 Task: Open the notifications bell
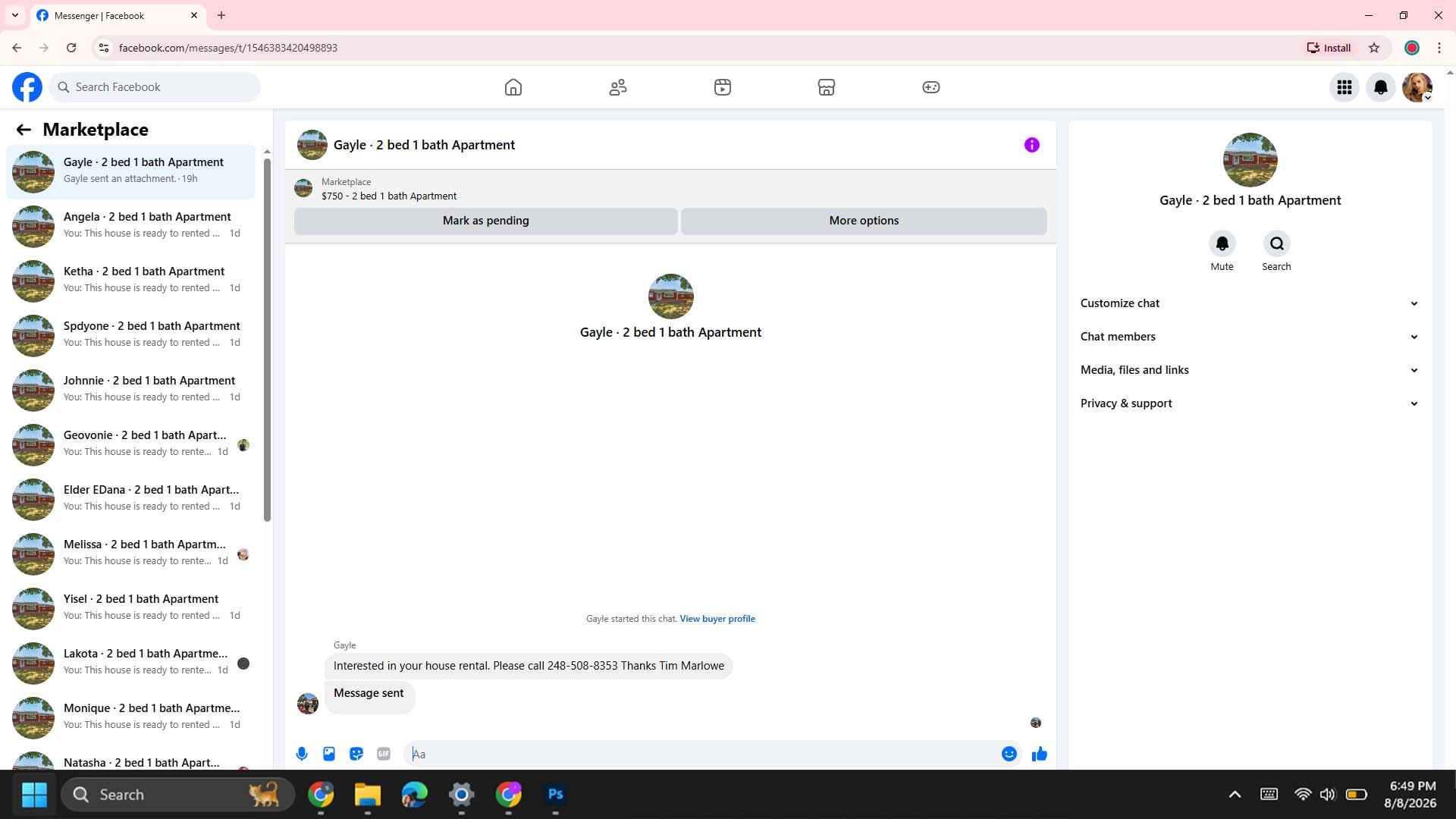pos(1381,87)
